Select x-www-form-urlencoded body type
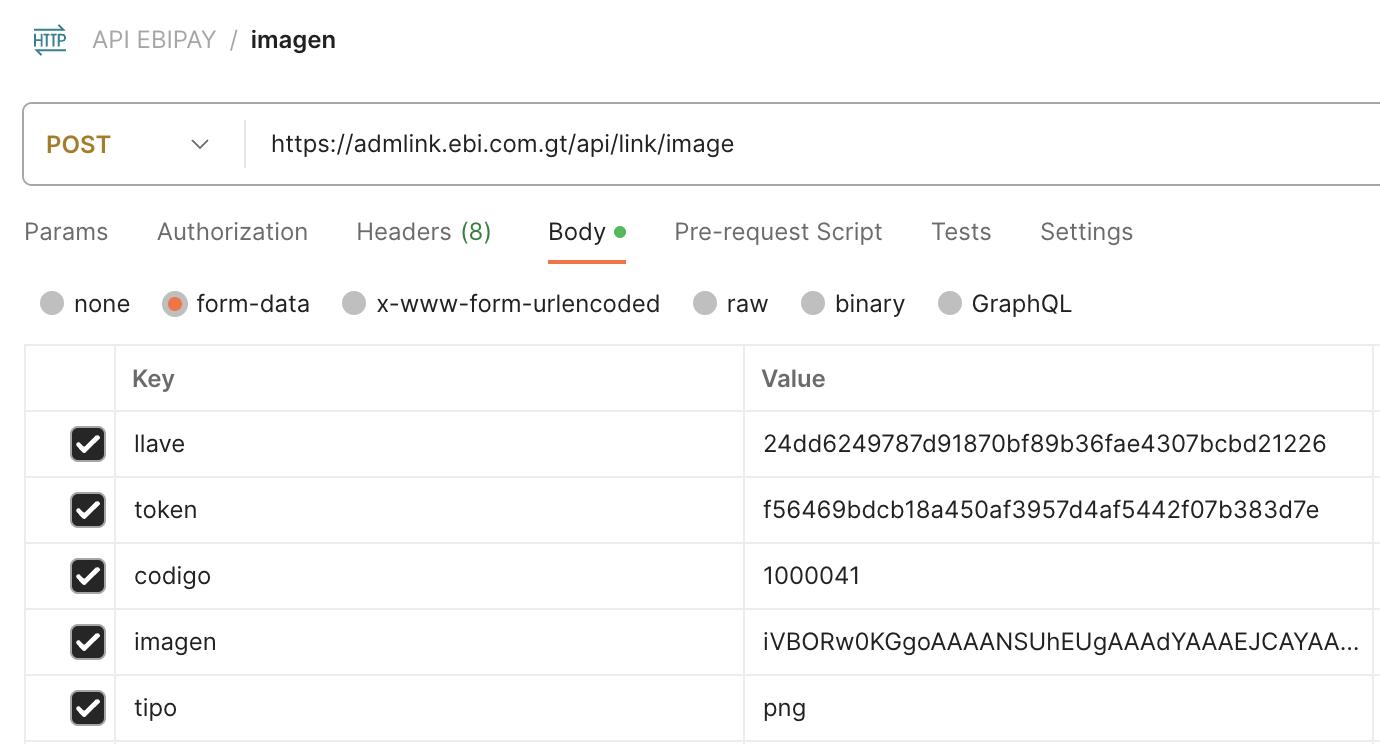The image size is (1380, 744). point(354,303)
